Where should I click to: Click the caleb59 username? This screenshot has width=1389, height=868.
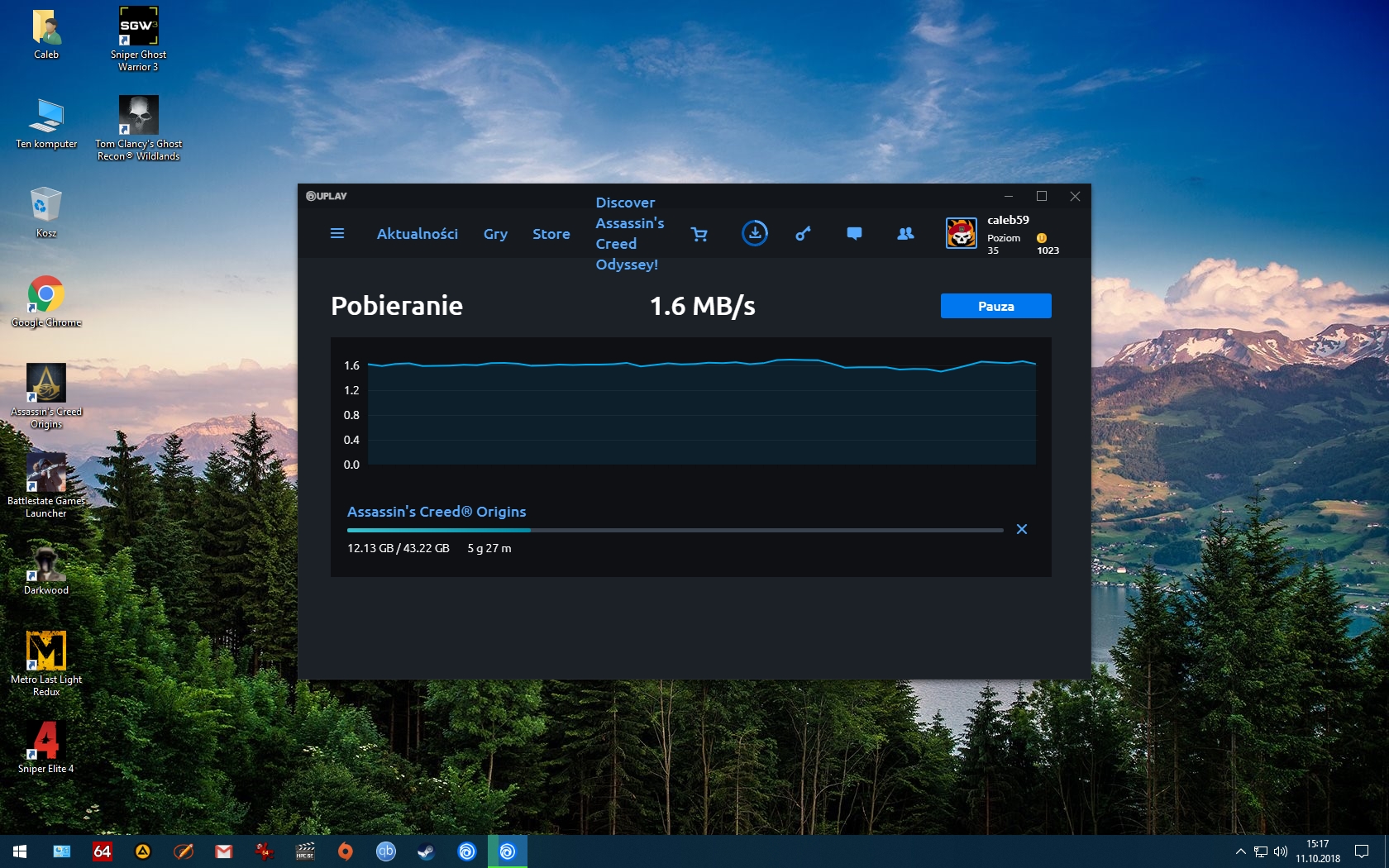click(x=1008, y=220)
